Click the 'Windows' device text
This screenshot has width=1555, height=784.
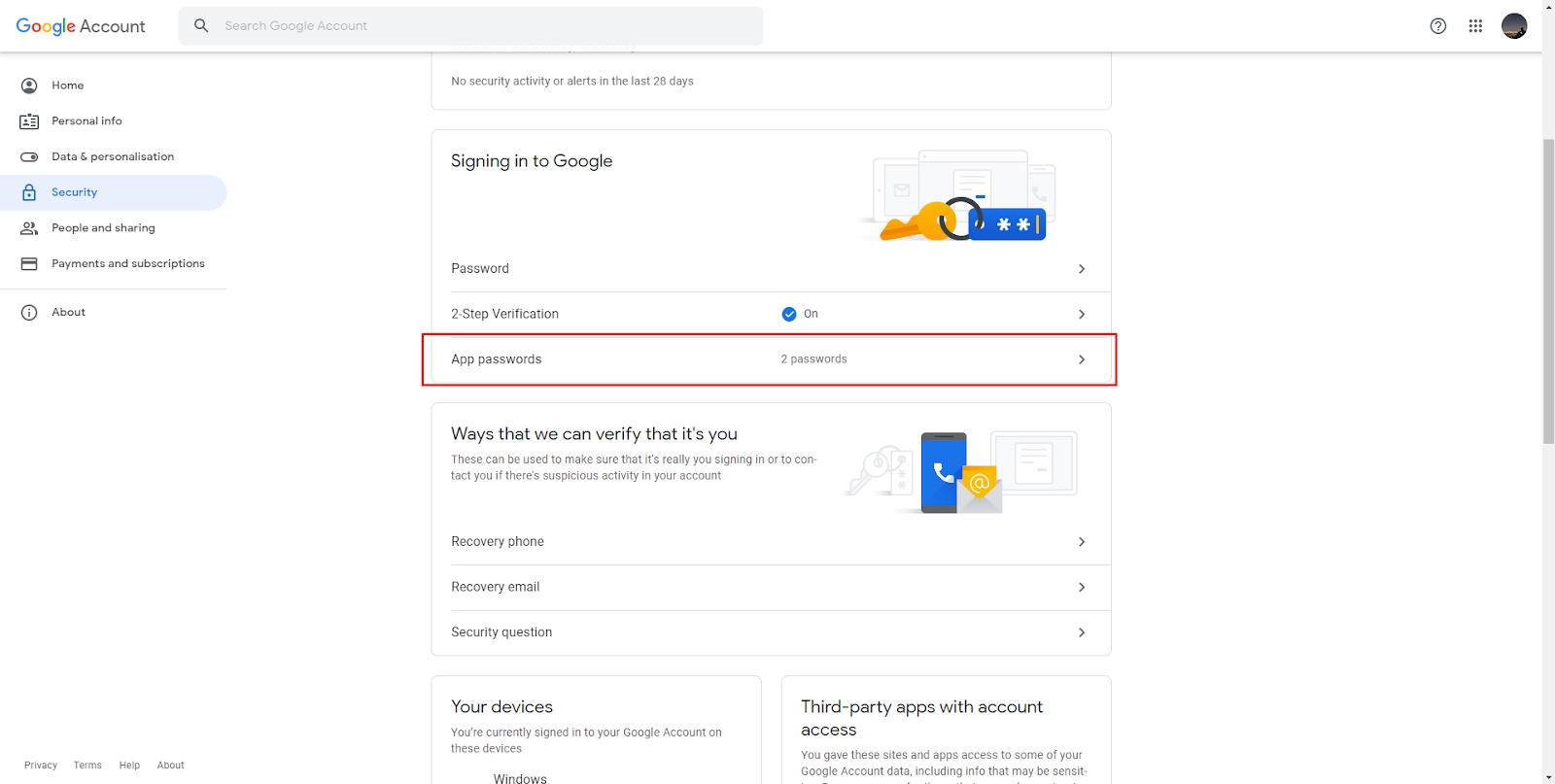tap(520, 778)
